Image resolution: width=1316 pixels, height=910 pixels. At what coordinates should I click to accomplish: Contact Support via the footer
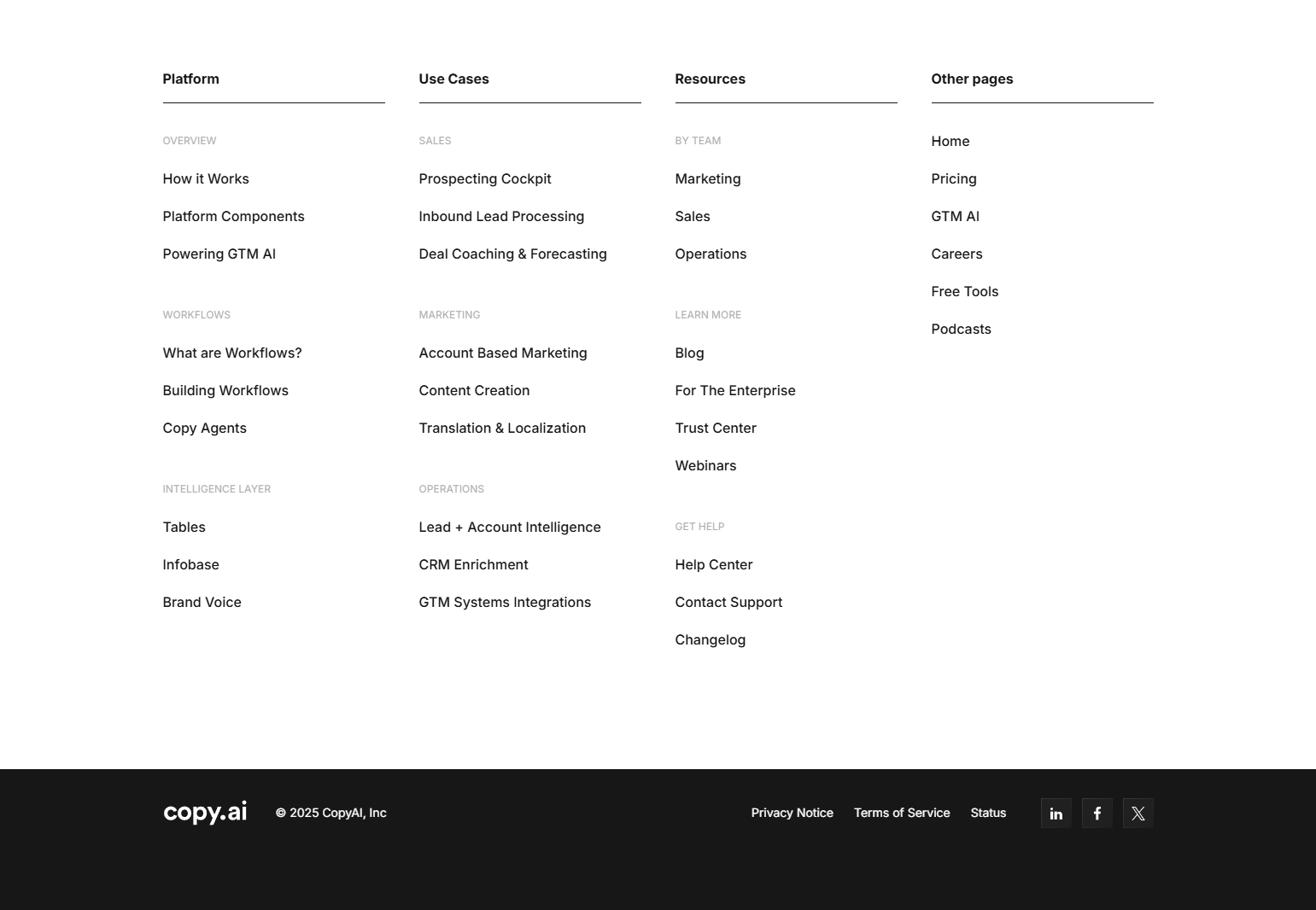[x=728, y=602]
